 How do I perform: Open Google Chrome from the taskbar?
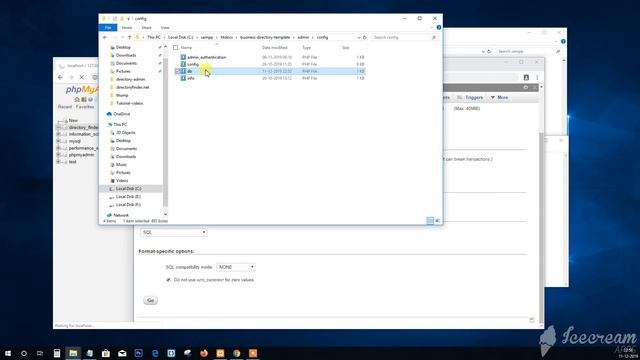(x=236, y=353)
